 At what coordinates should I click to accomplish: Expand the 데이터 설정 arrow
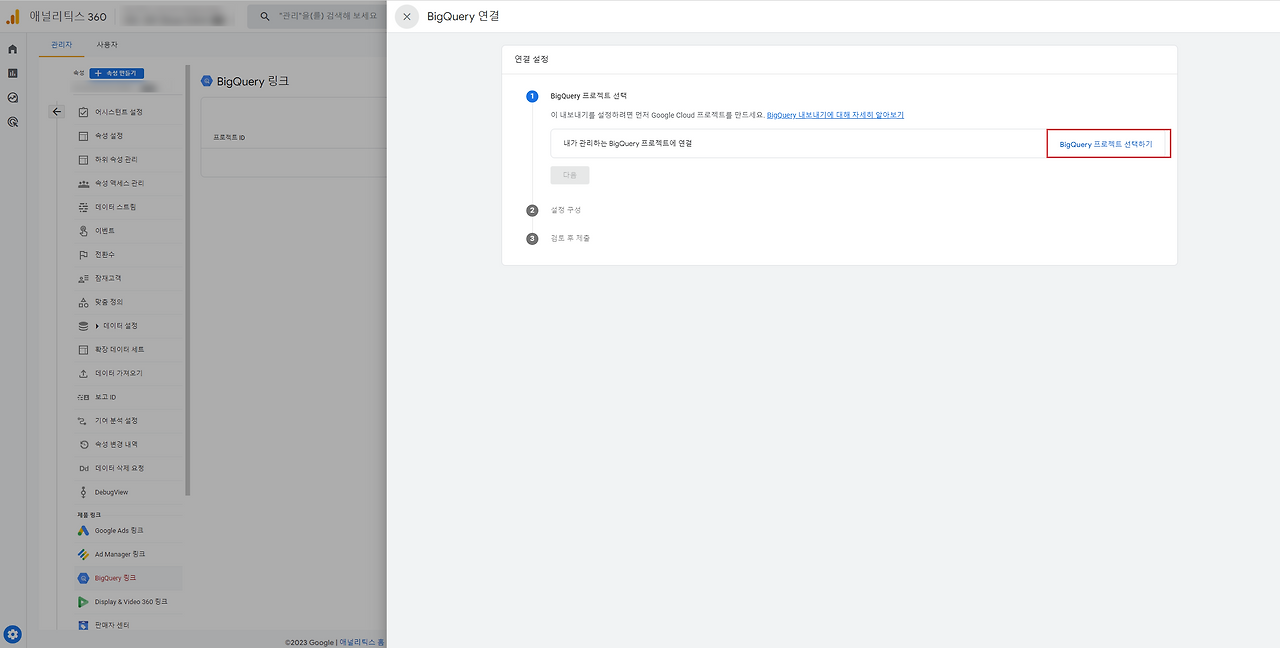click(98, 326)
